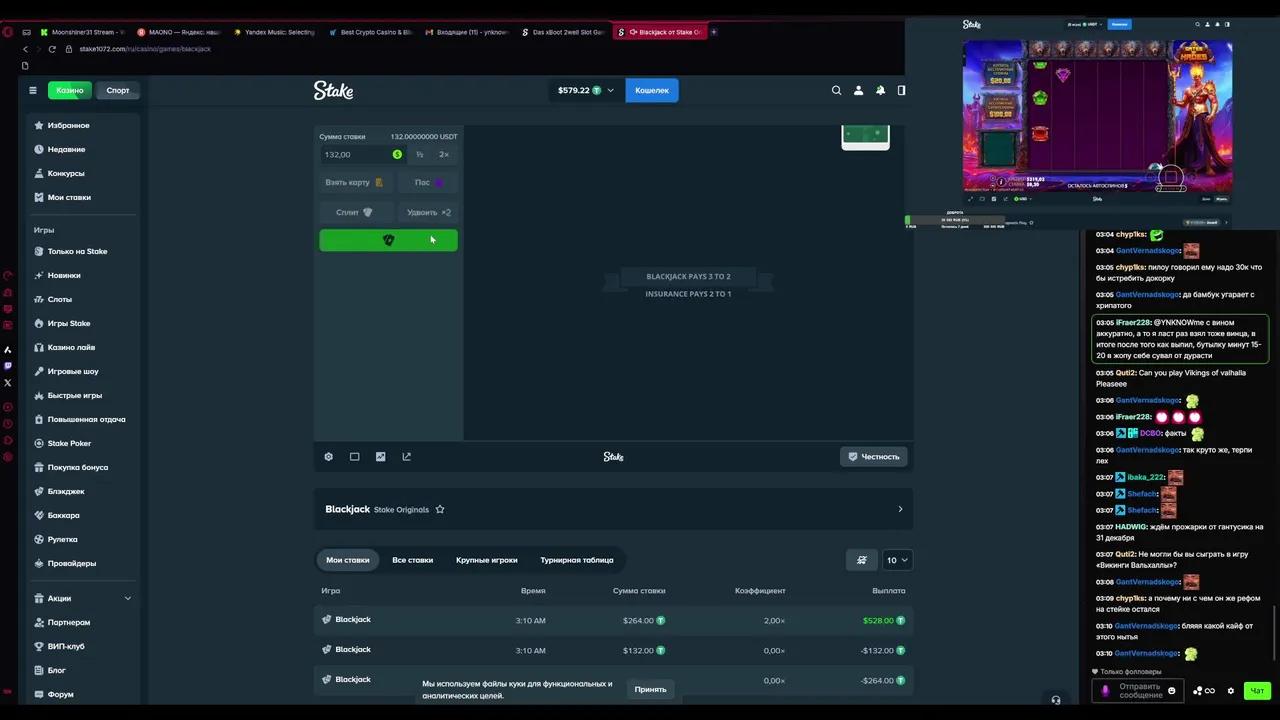Reload the browser page
Screen dimensions: 1280x720
click(51, 49)
